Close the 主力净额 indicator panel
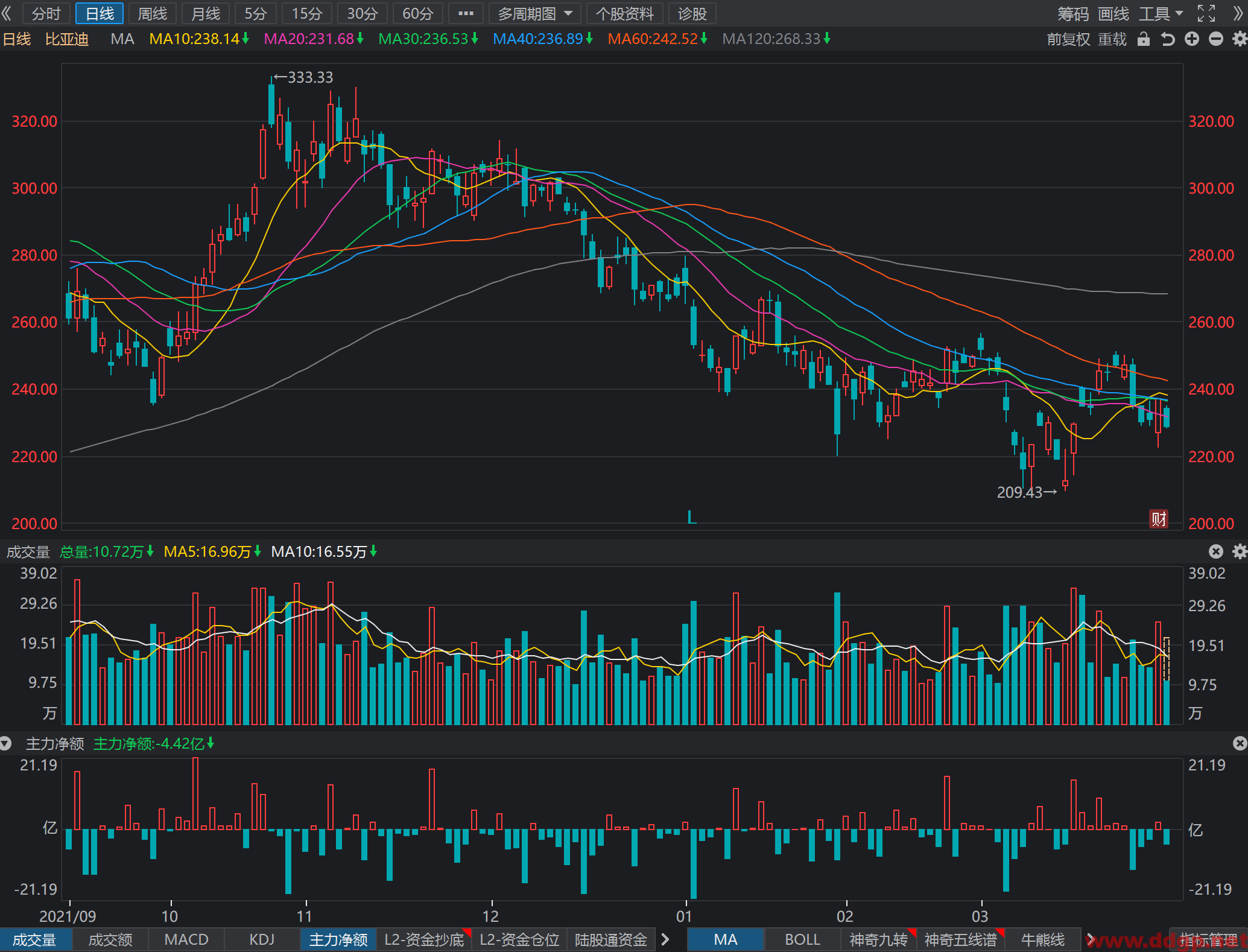Screen dimensions: 1248x952 (x=1240, y=743)
